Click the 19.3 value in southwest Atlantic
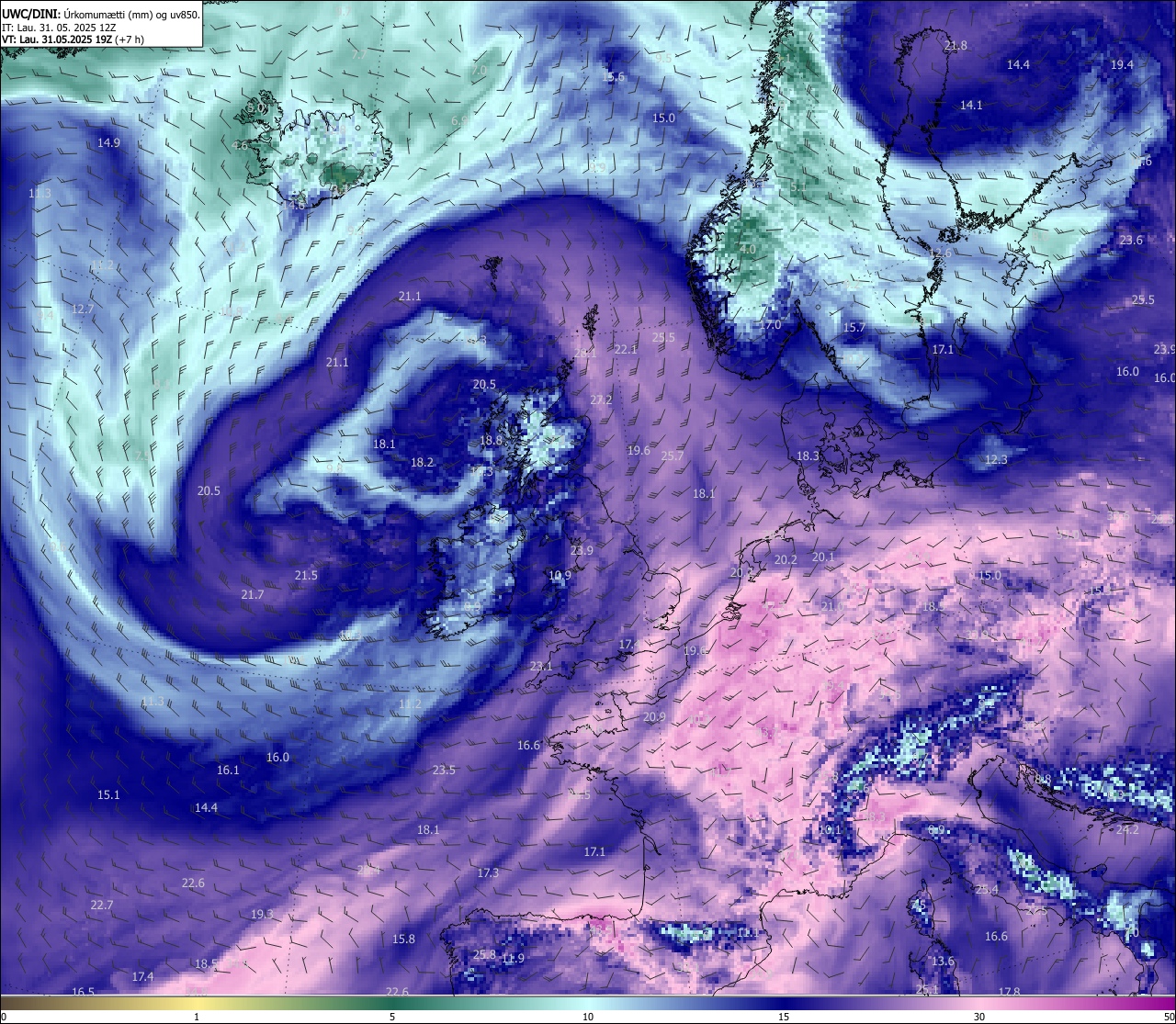This screenshot has height=1024, width=1176. coord(262,915)
